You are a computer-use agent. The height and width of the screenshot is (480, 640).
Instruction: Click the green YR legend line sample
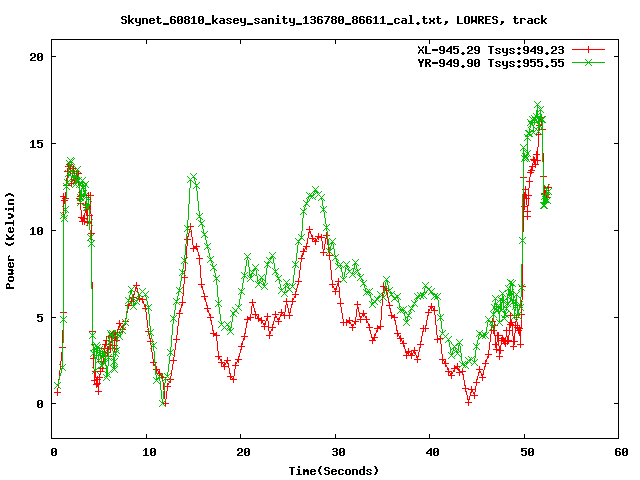point(588,62)
